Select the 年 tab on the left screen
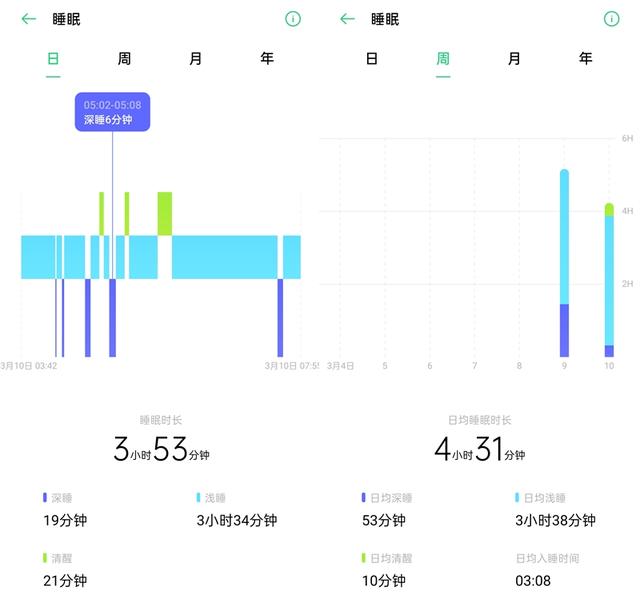640x607 pixels. [x=267, y=59]
